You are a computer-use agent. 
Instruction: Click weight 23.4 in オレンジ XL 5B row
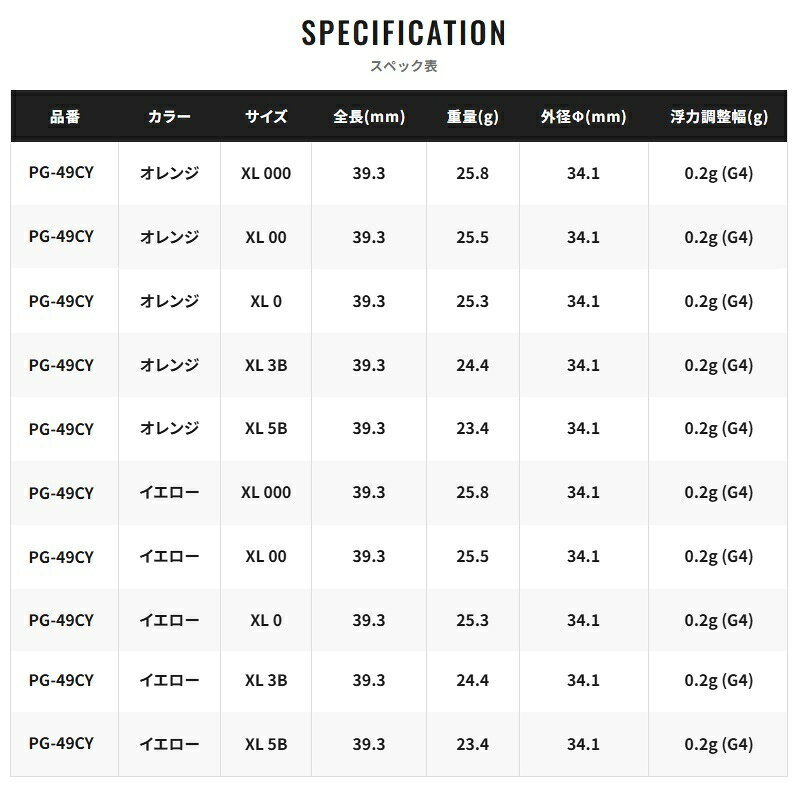click(x=472, y=429)
